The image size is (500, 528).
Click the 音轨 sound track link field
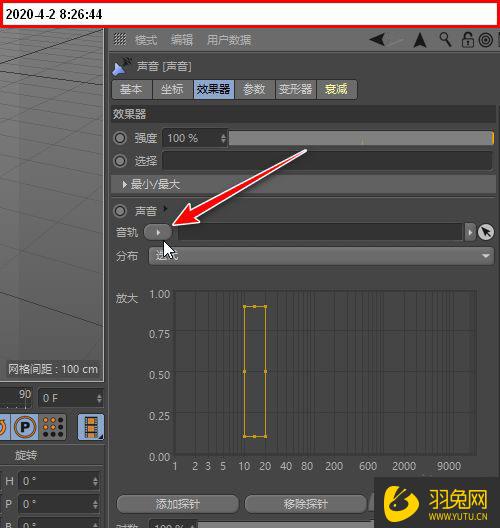320,232
